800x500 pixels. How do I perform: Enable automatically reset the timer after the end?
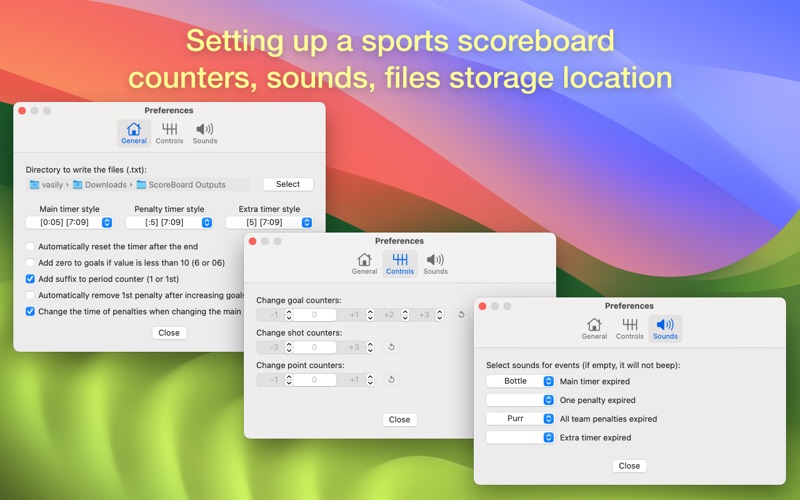(x=30, y=246)
